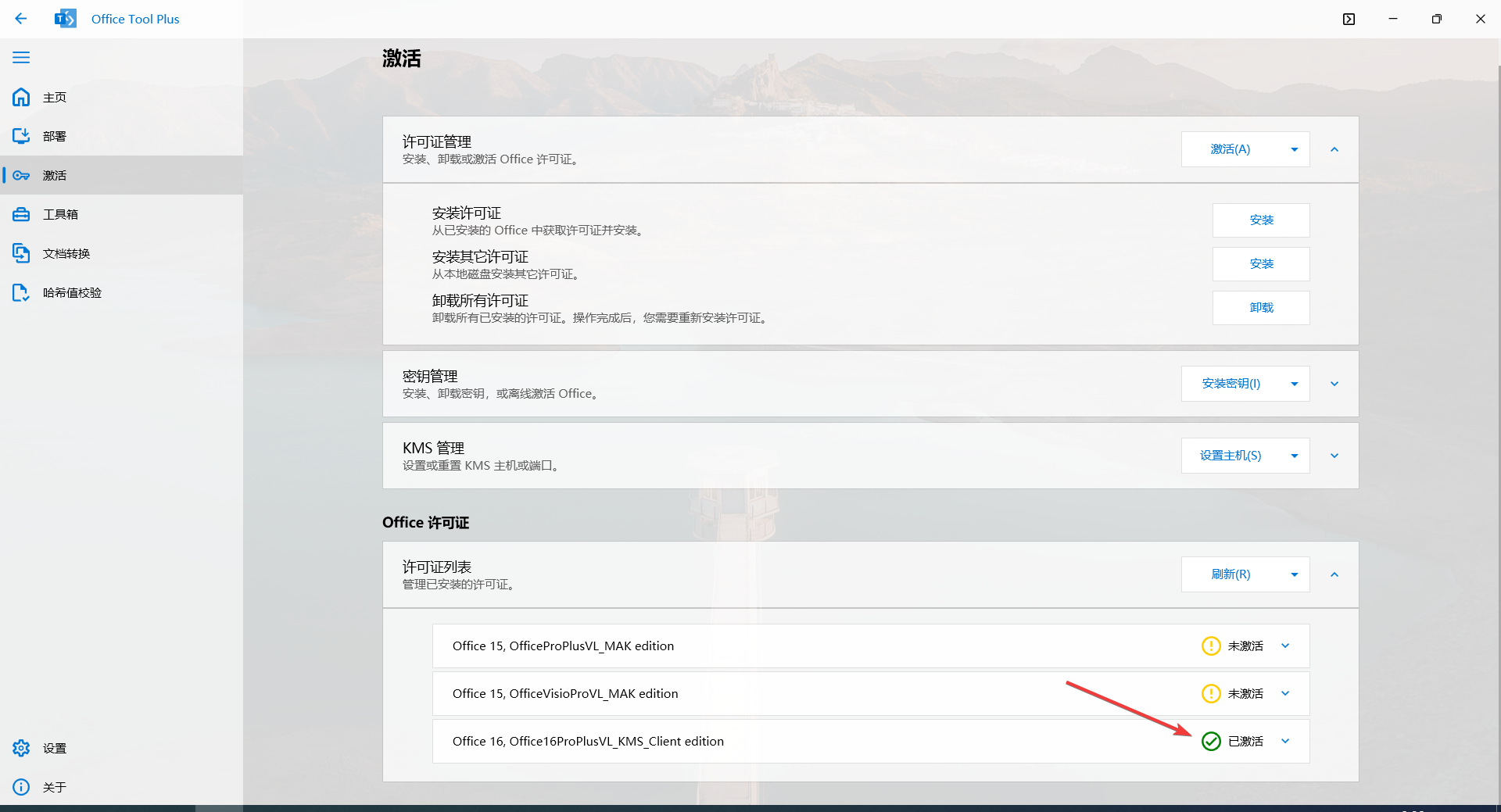Open dropdown arrow beside 设置主机(S)
The height and width of the screenshot is (812, 1501).
tap(1295, 456)
